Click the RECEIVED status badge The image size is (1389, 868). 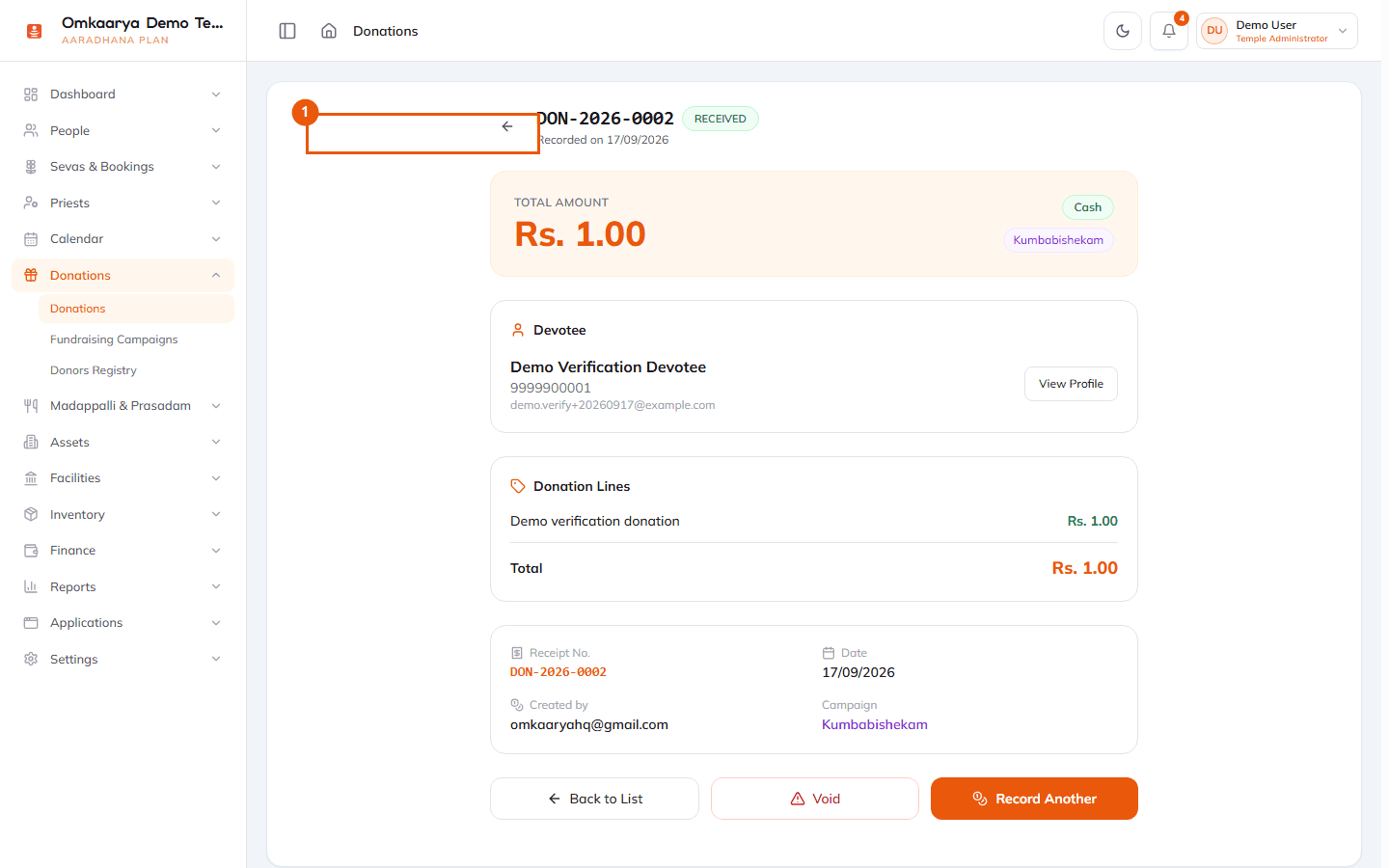[x=721, y=119]
